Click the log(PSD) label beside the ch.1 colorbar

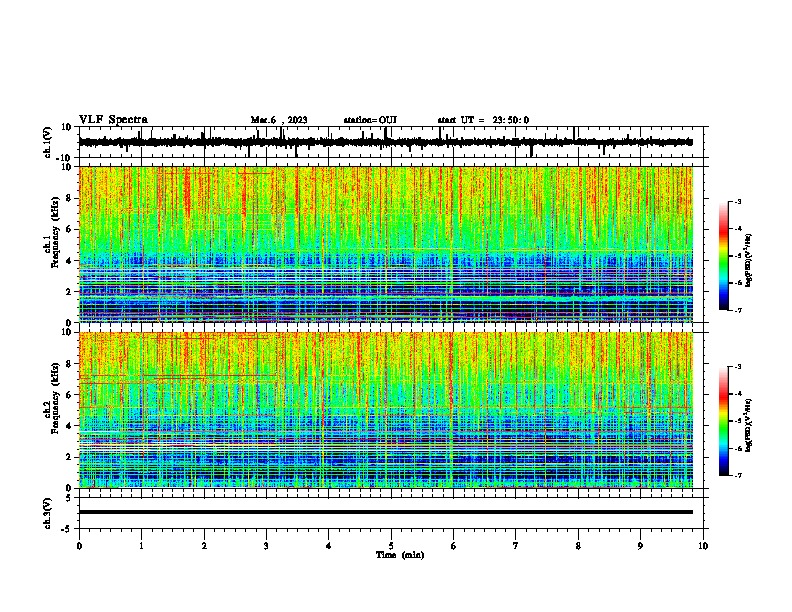click(x=748, y=261)
